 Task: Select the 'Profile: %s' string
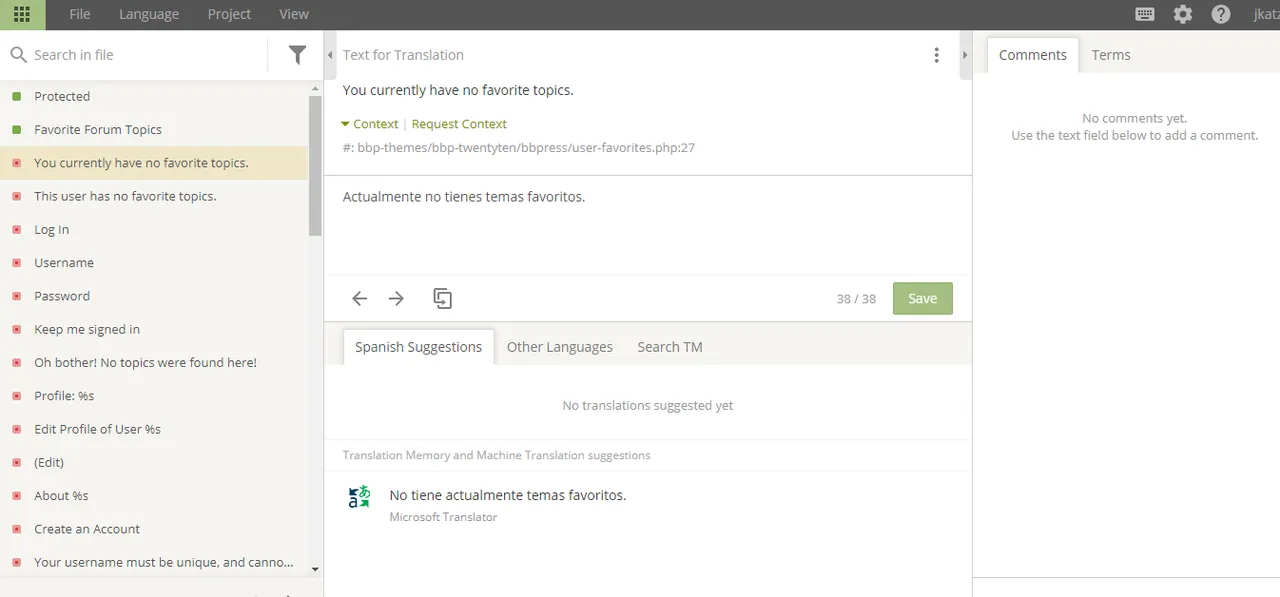(154, 396)
